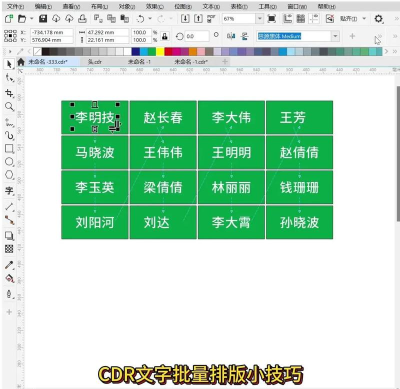Select the Freehand tool
400x389 pixels.
[9, 122]
